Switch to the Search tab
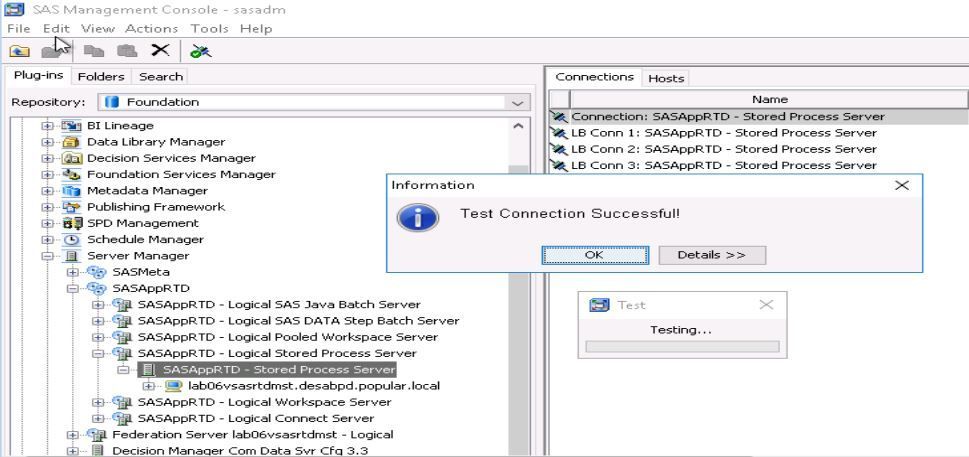 161,77
